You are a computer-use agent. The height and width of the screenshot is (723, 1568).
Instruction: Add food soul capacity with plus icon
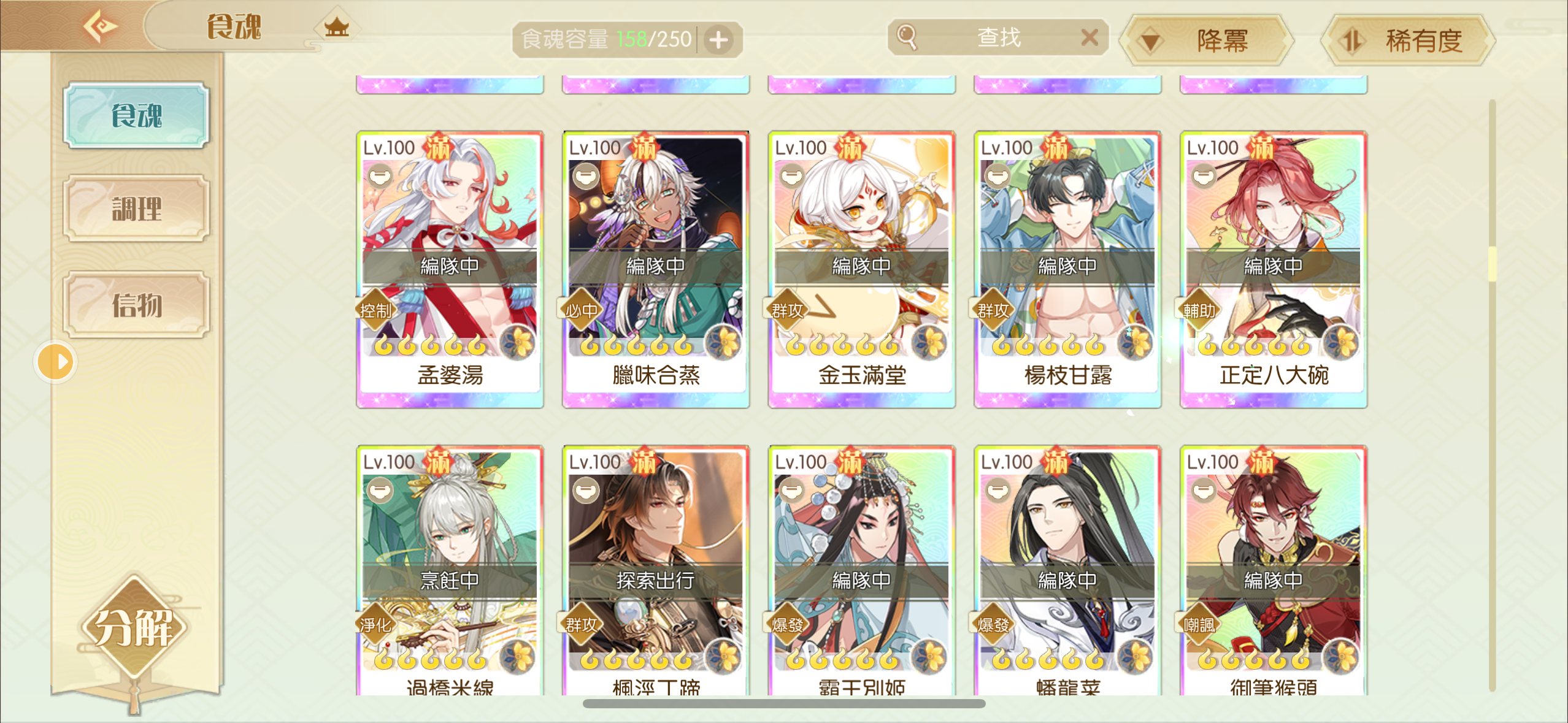click(x=719, y=40)
